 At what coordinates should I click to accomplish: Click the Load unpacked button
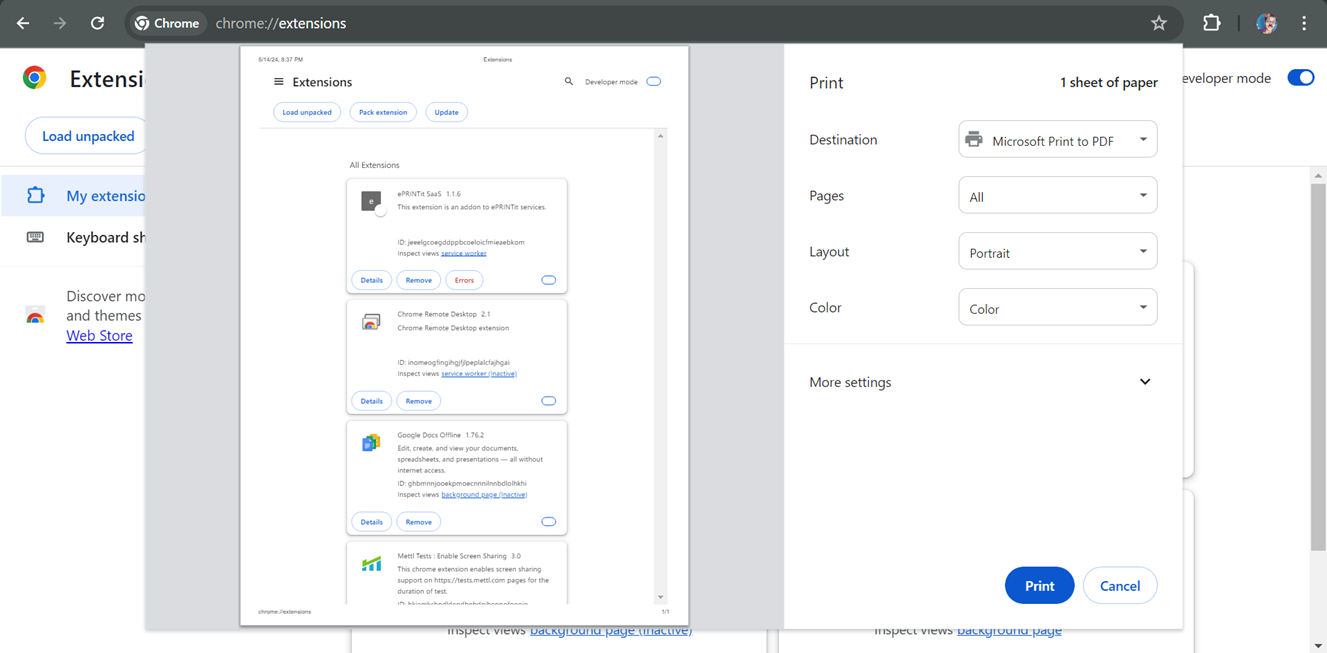coord(89,135)
